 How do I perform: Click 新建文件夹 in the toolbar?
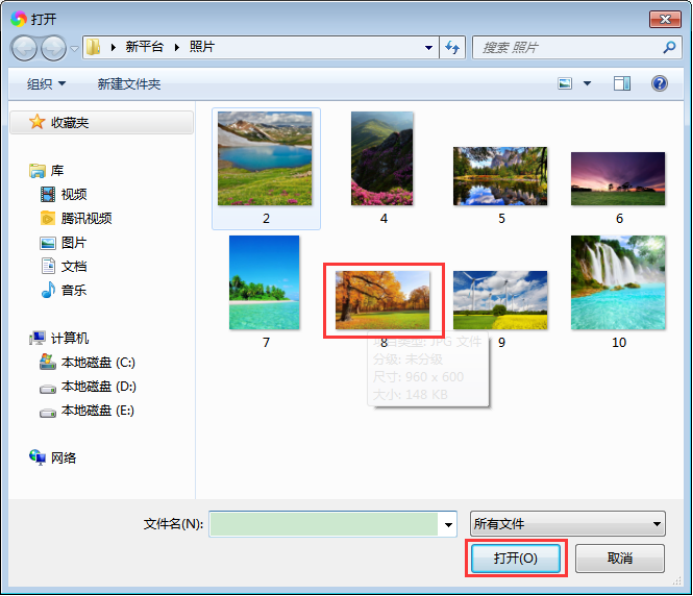pyautogui.click(x=129, y=84)
